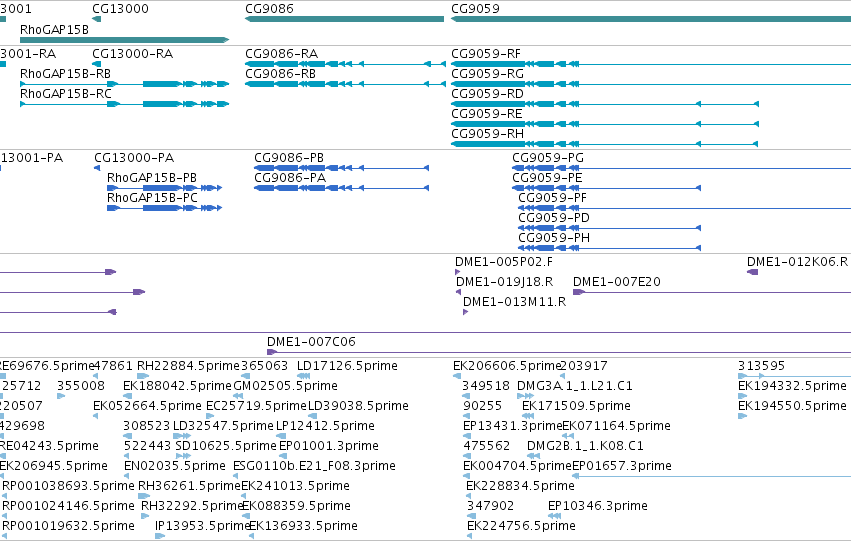Select transcript RhoGAP15B-RC
Screen dimensions: 851x541
(x=124, y=104)
